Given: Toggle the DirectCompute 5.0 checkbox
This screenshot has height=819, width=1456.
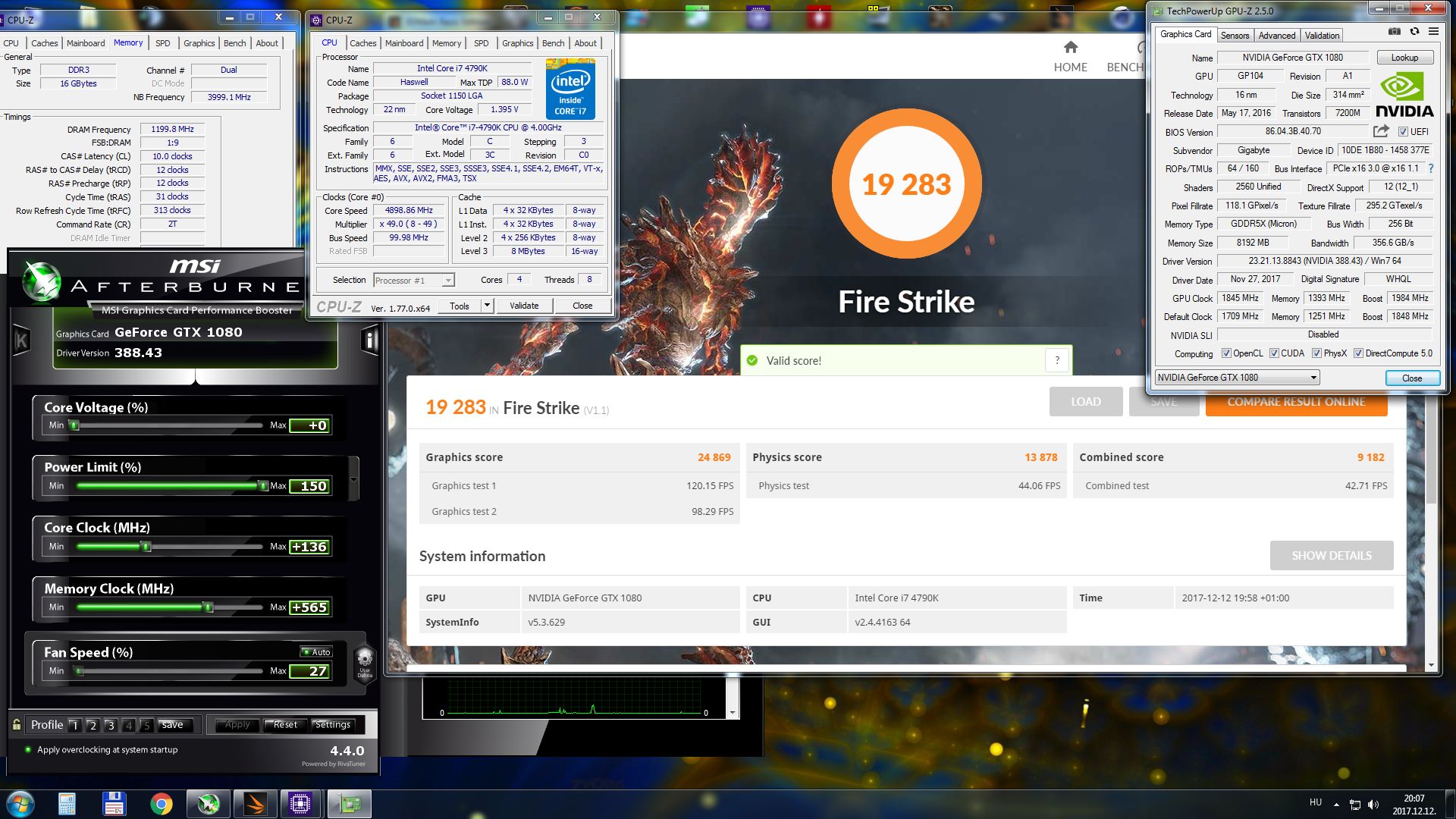Looking at the screenshot, I should coord(1358,353).
